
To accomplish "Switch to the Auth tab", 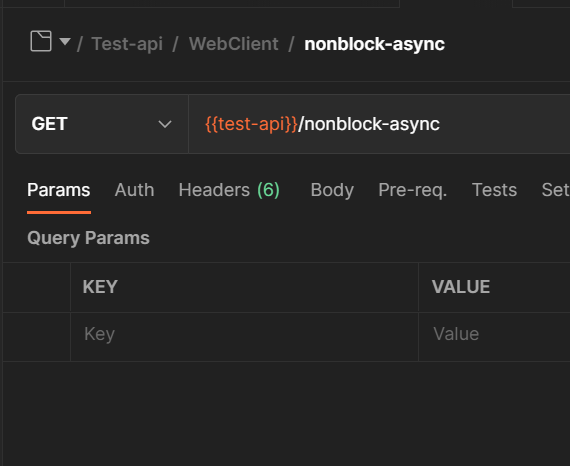I will tap(135, 190).
